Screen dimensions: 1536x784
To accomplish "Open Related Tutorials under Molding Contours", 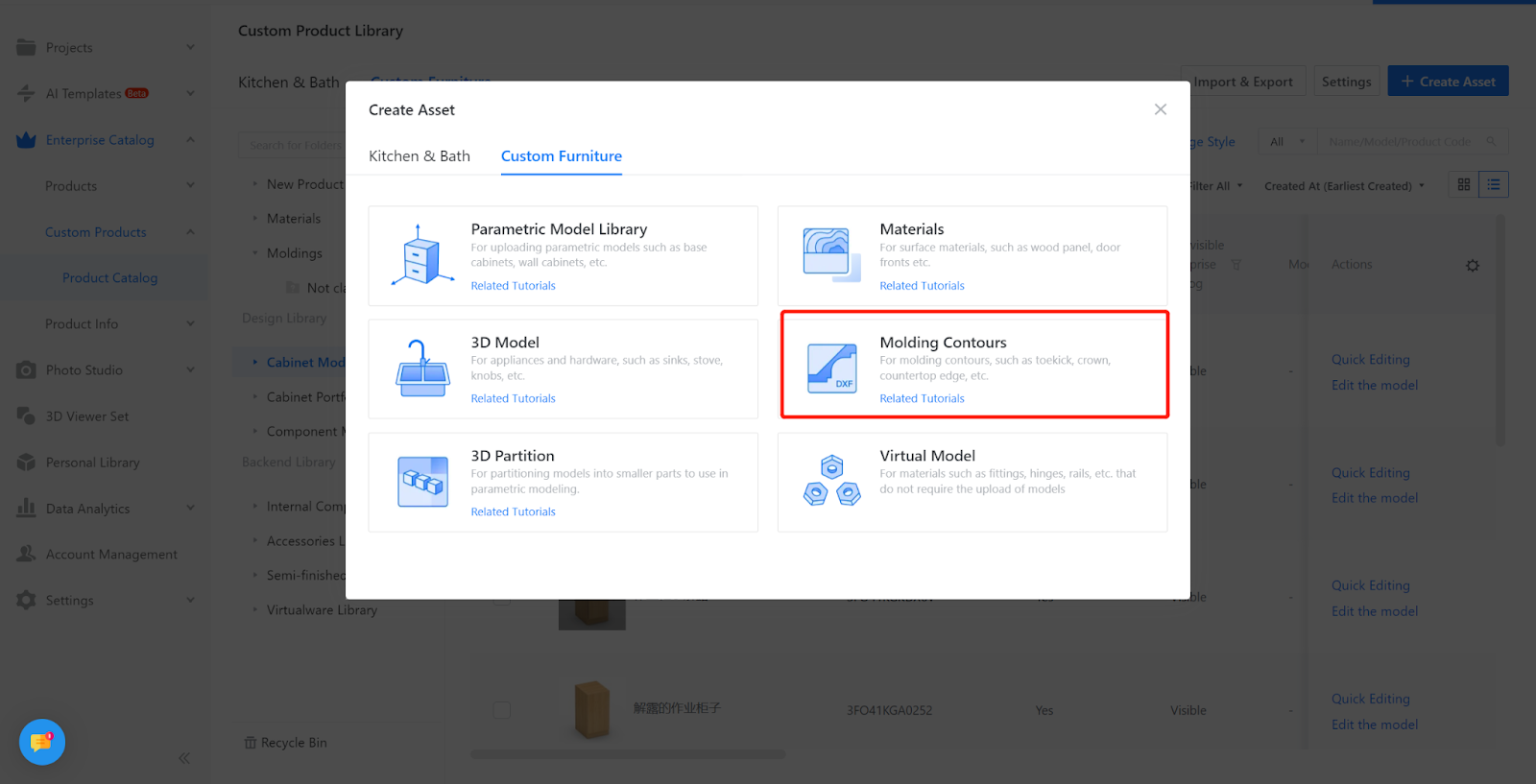I will (x=922, y=399).
